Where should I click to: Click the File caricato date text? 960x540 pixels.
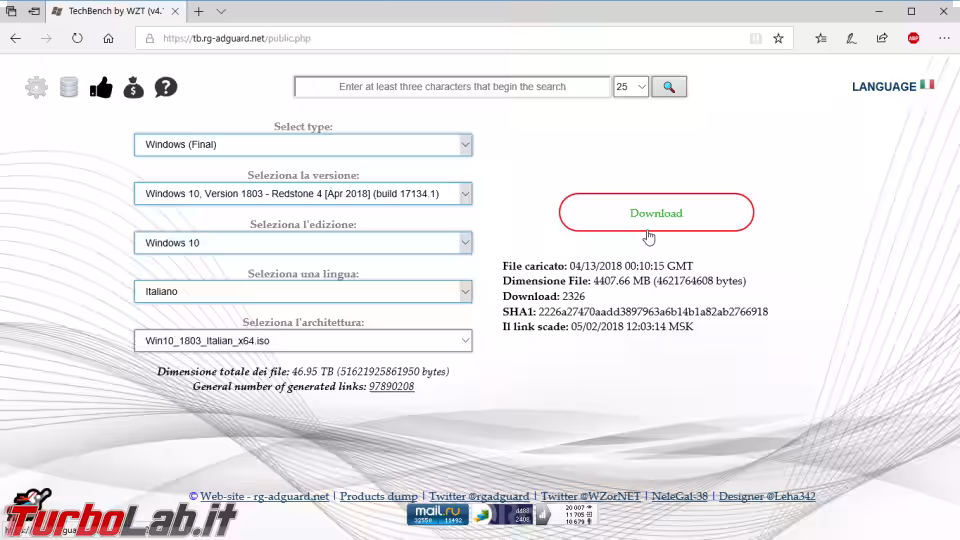pos(631,266)
